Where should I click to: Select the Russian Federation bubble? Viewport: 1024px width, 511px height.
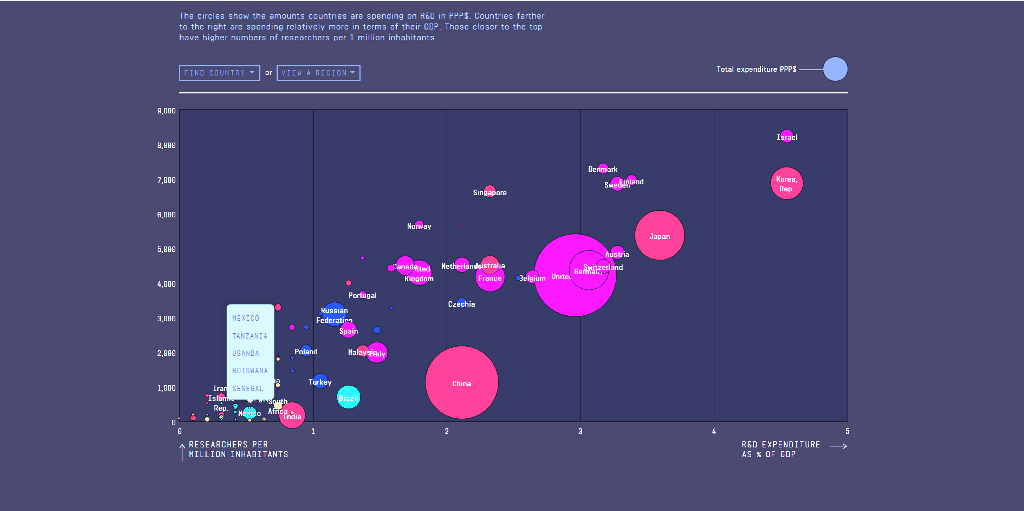point(334,314)
